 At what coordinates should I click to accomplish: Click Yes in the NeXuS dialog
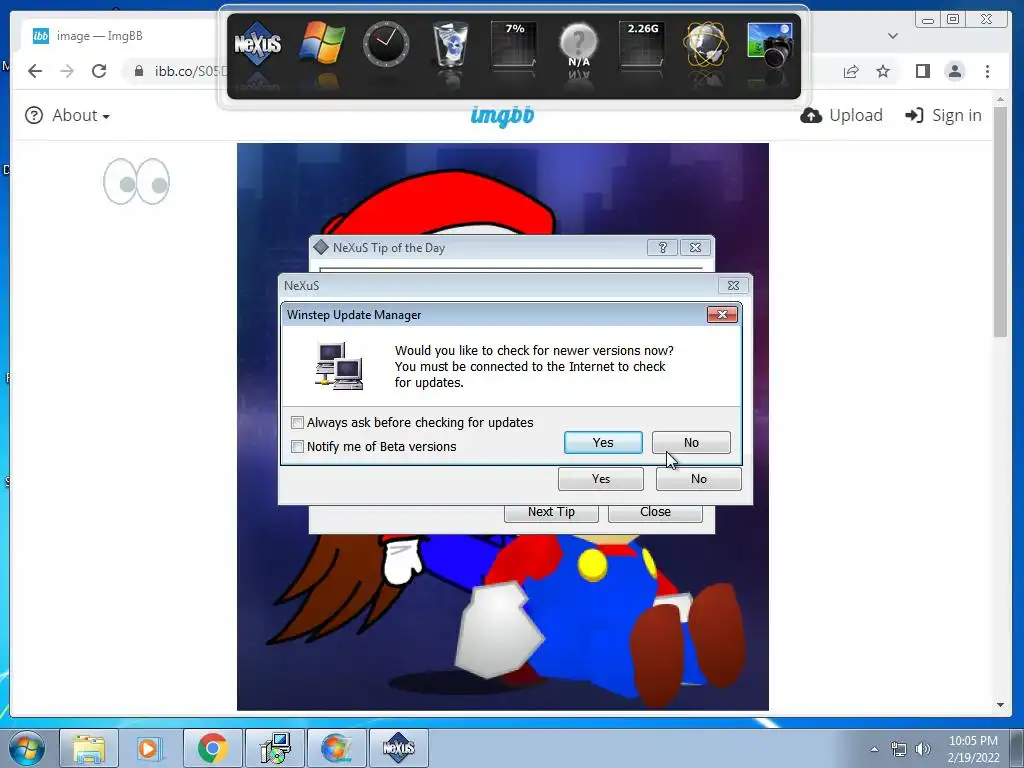[601, 479]
